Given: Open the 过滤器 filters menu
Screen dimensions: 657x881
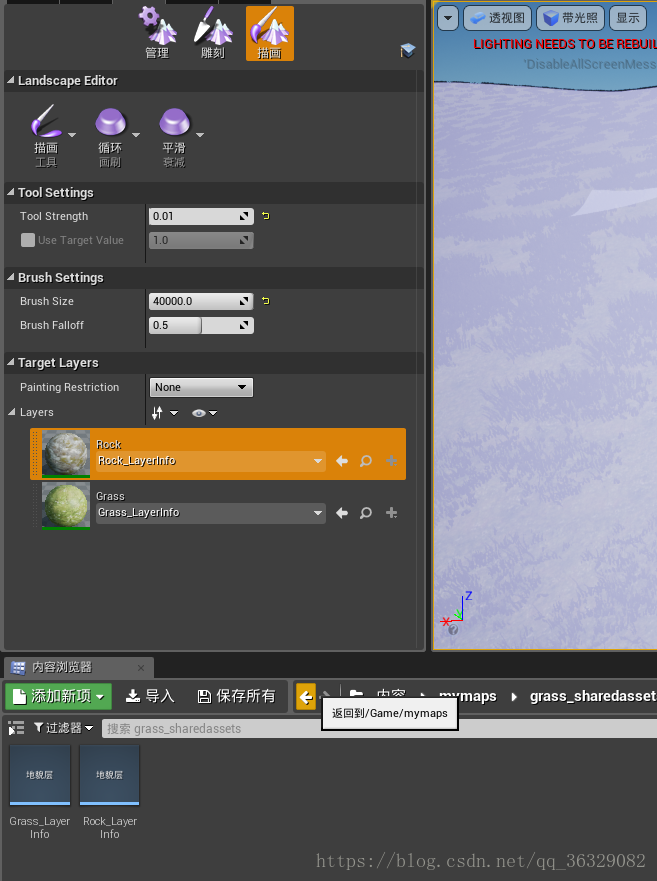Looking at the screenshot, I should (63, 728).
